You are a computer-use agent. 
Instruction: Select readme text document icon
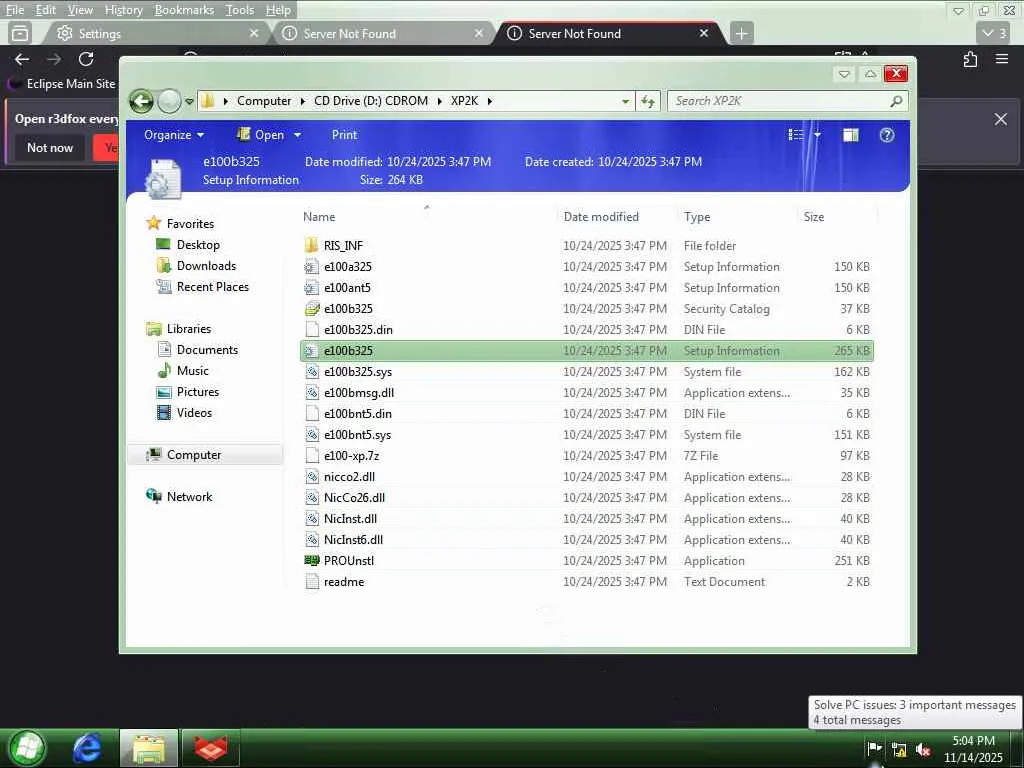tap(312, 581)
